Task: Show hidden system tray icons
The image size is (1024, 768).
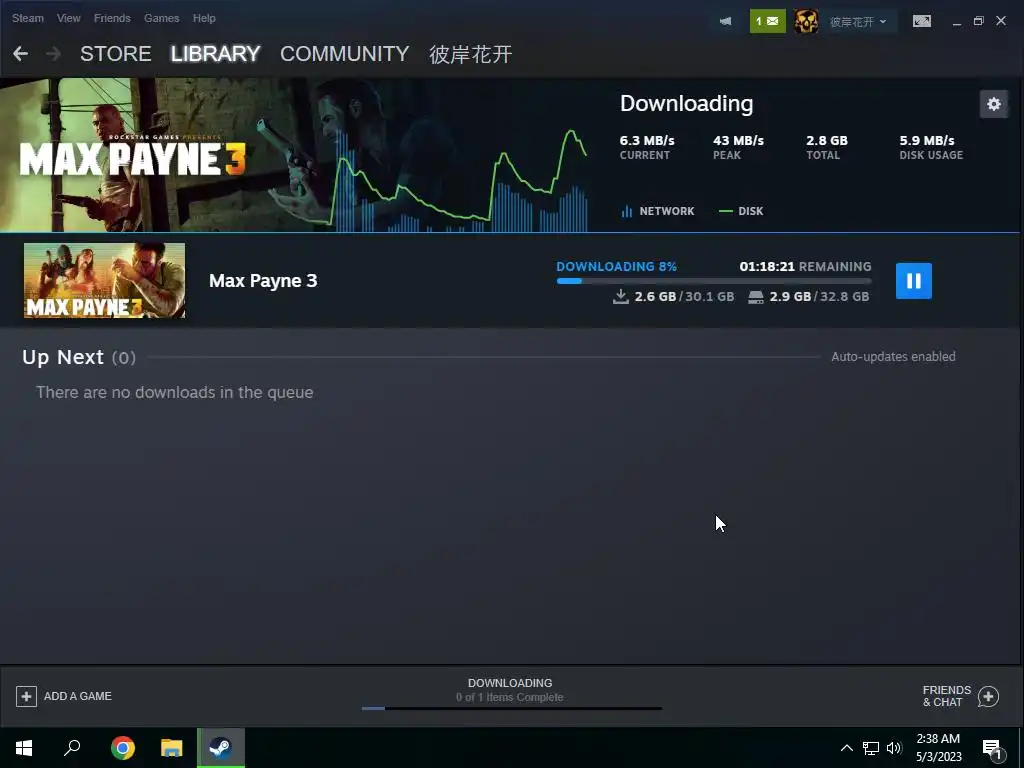Action: coord(846,748)
